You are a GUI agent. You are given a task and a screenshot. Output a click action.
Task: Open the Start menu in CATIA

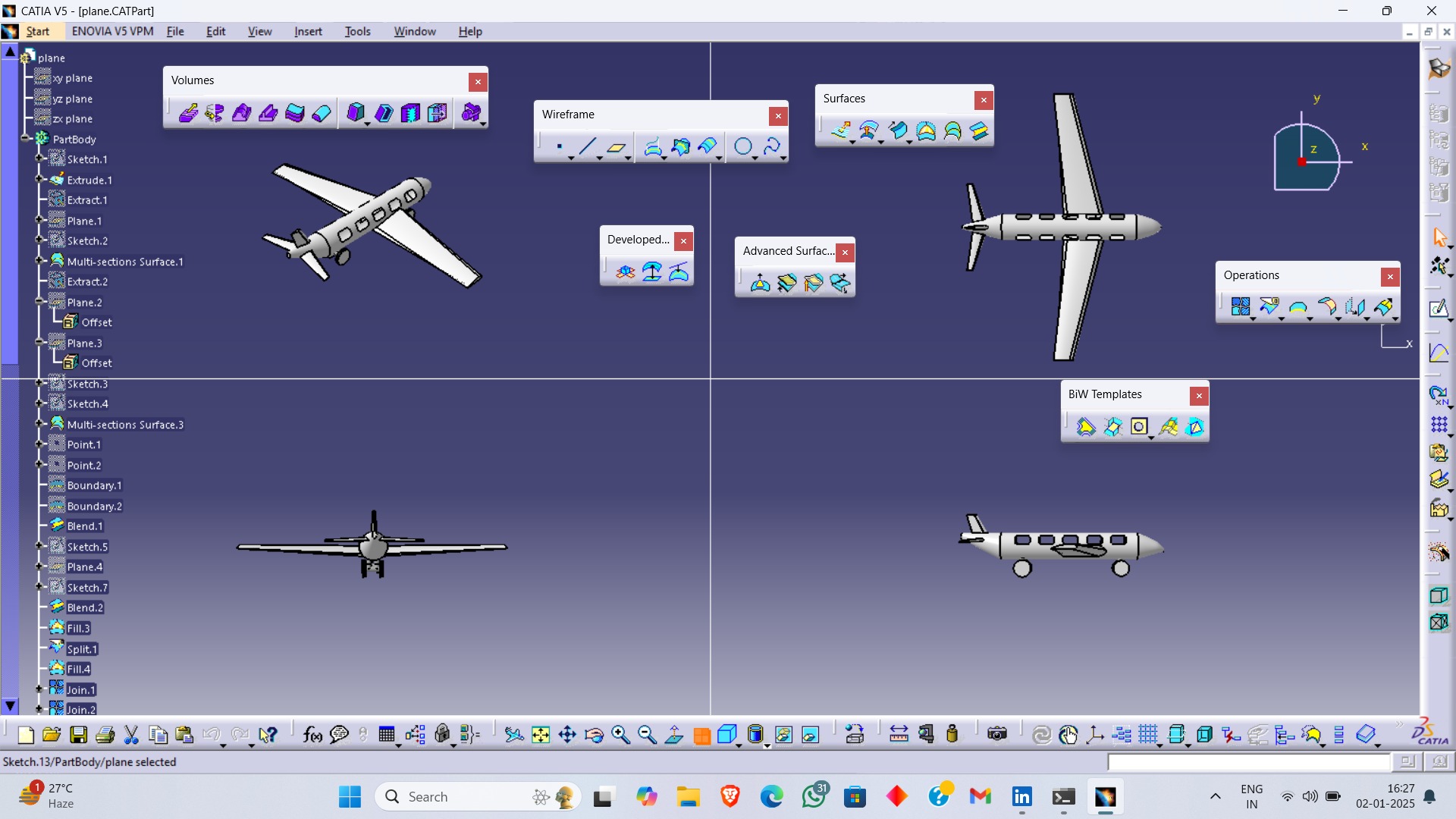(37, 31)
